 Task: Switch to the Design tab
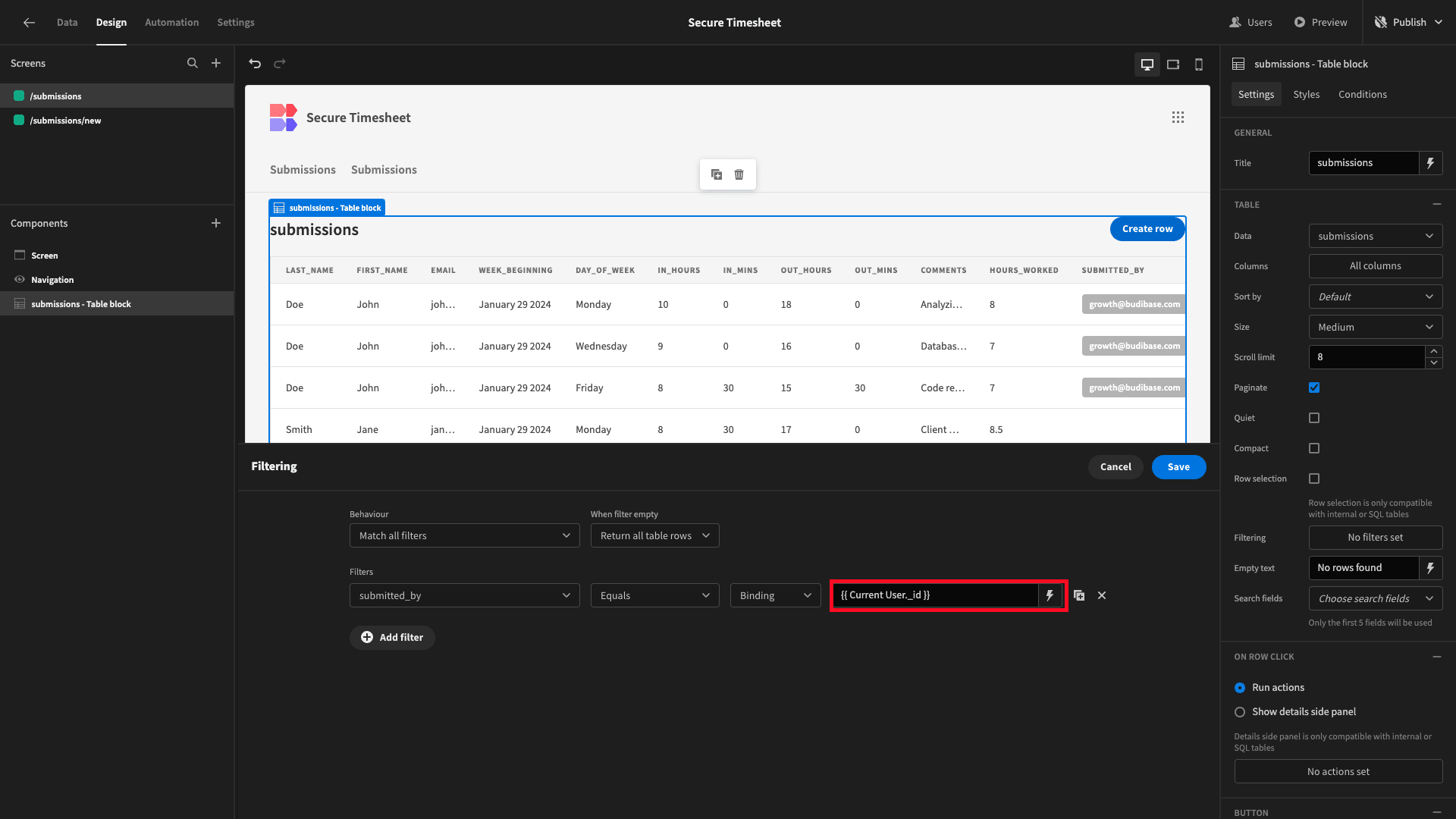(111, 23)
